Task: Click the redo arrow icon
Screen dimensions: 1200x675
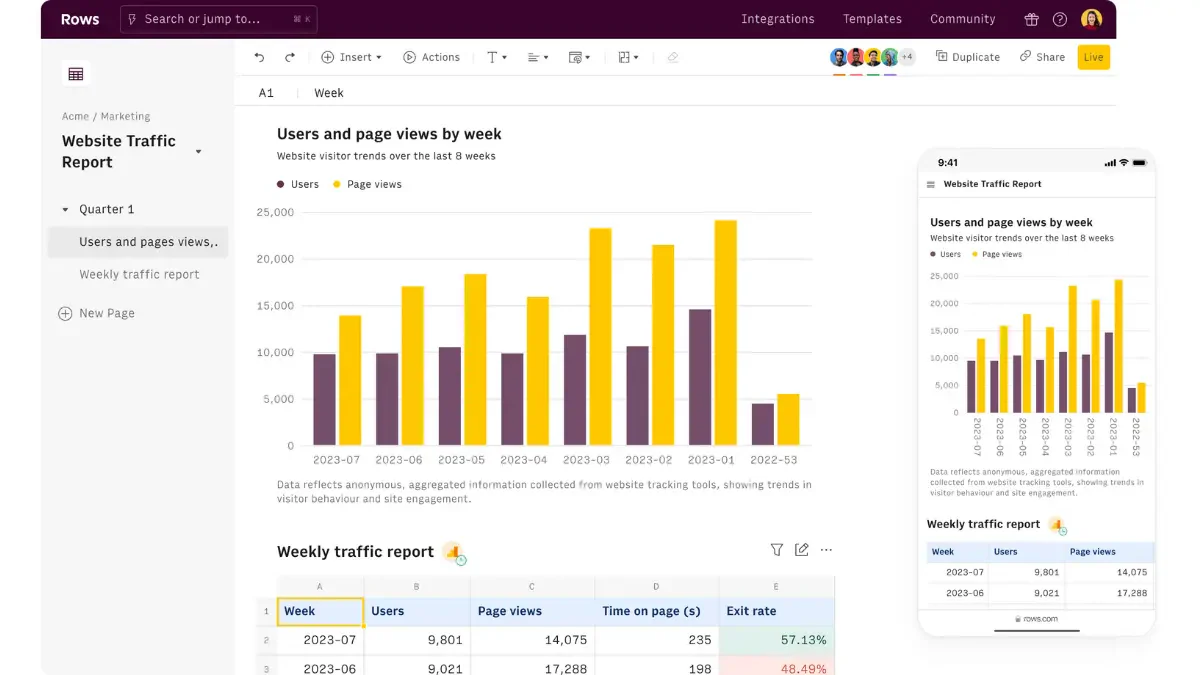Action: click(x=290, y=57)
